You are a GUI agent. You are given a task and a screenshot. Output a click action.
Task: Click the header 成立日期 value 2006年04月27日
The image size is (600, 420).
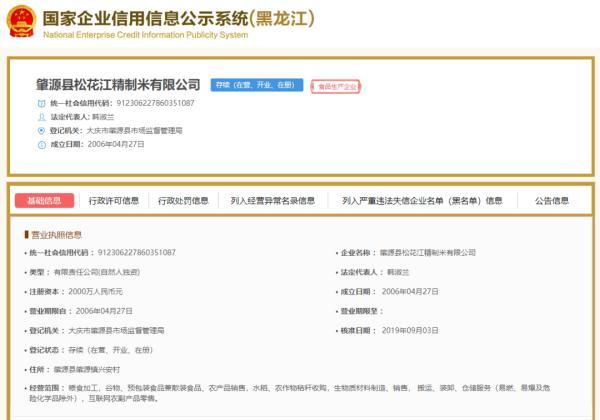click(x=116, y=144)
